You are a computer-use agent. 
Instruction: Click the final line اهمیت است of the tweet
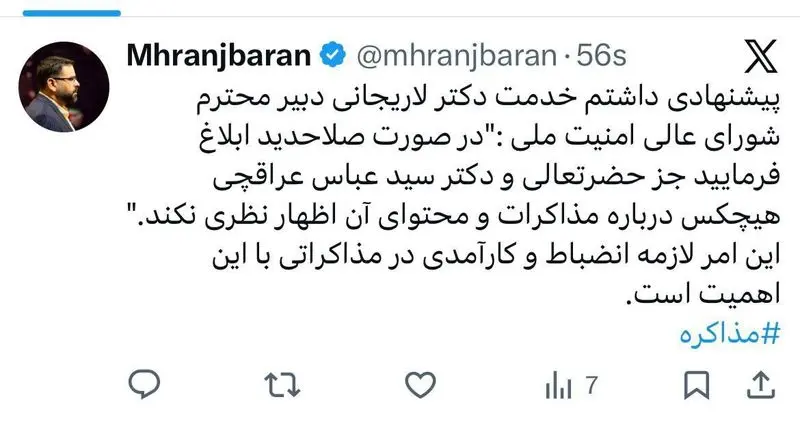[704, 294]
